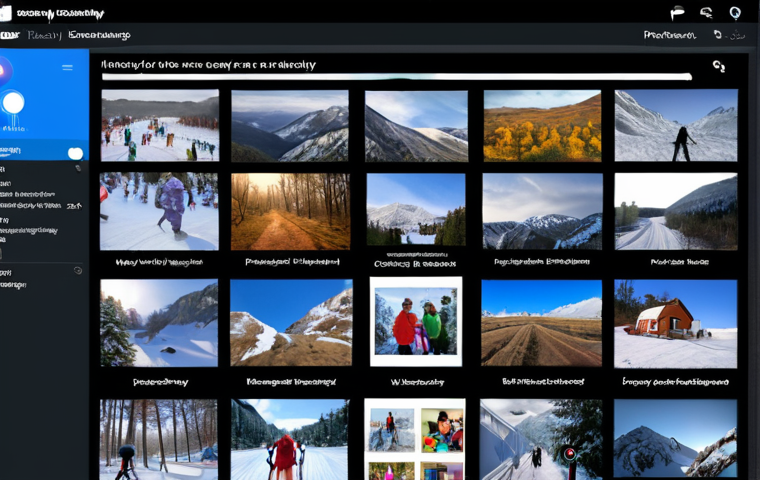Screen dimensions: 760x480
Task: Open the dirt road leading to mountains photo
Action: pos(541,323)
